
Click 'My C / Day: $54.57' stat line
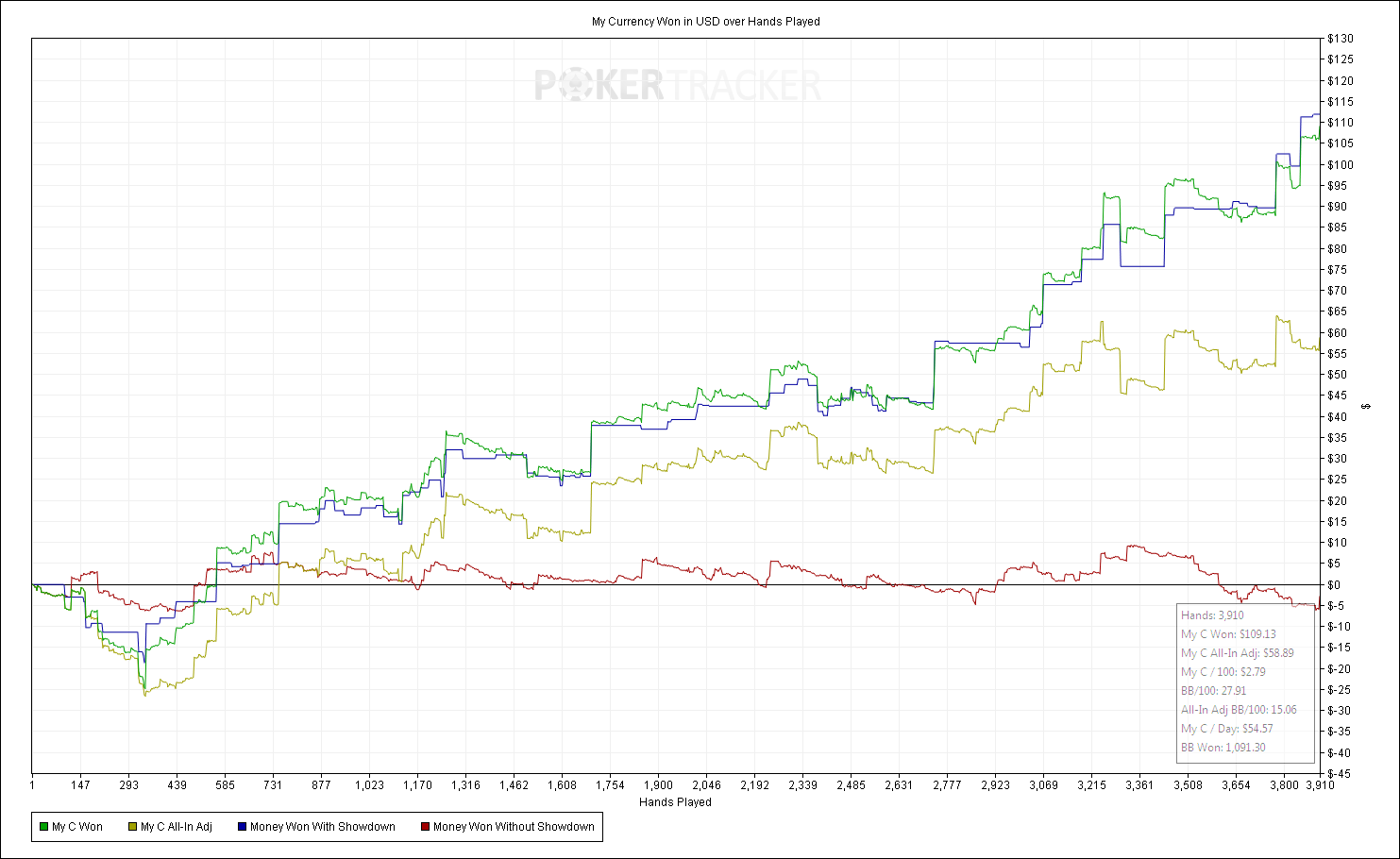pos(1226,729)
